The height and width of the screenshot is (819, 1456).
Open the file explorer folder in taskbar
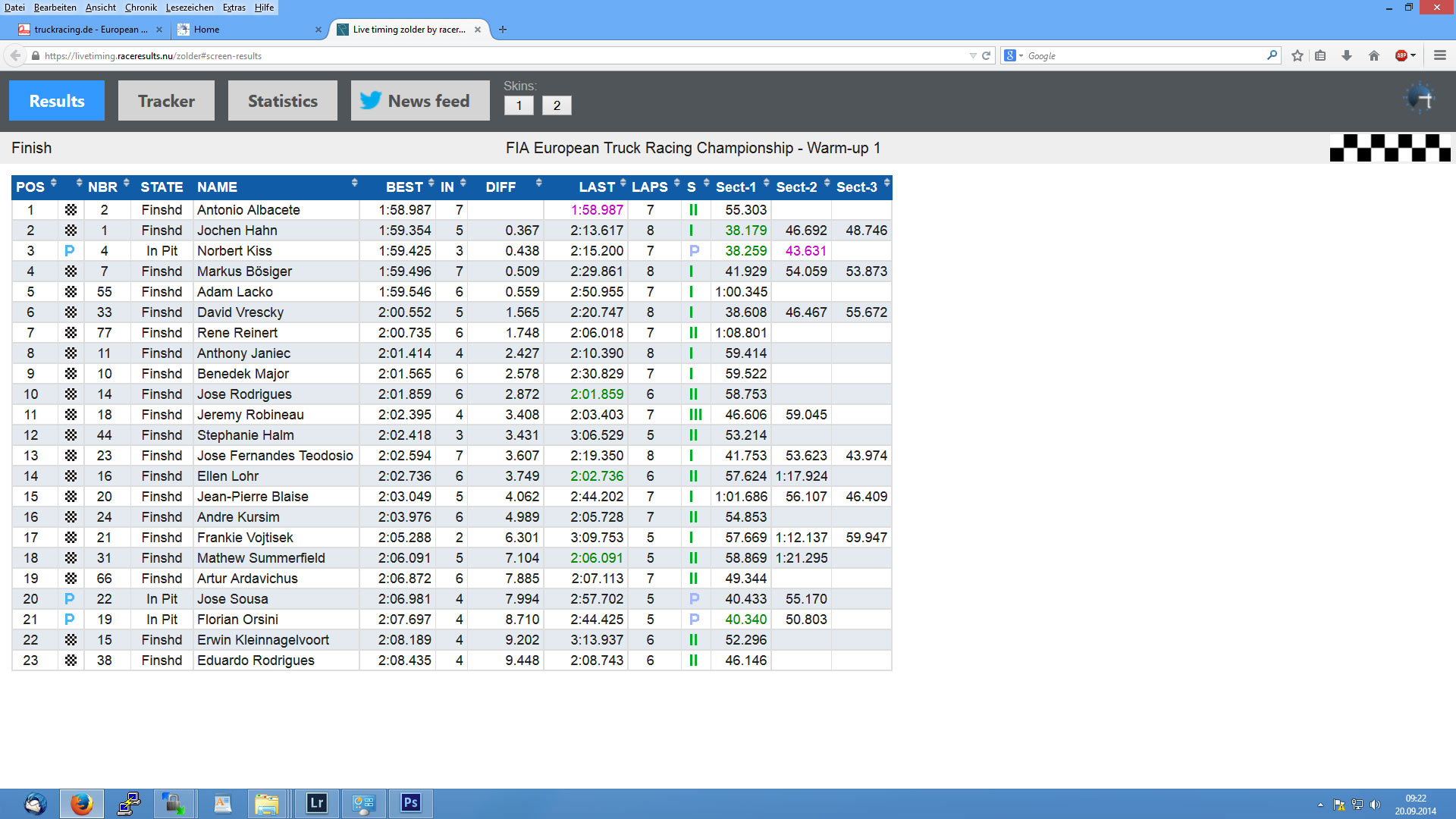tap(266, 804)
